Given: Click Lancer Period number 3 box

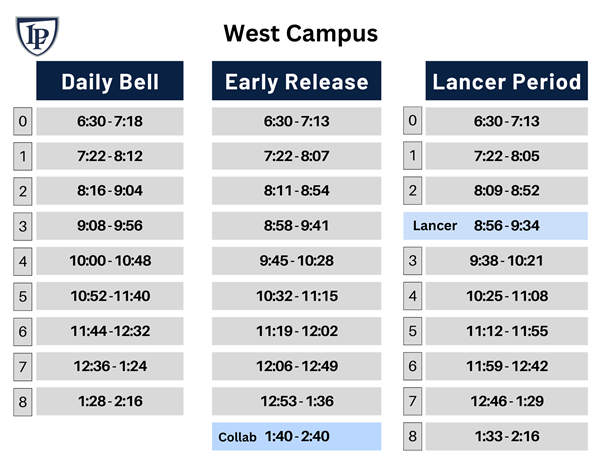Looking at the screenshot, I should tap(412, 261).
